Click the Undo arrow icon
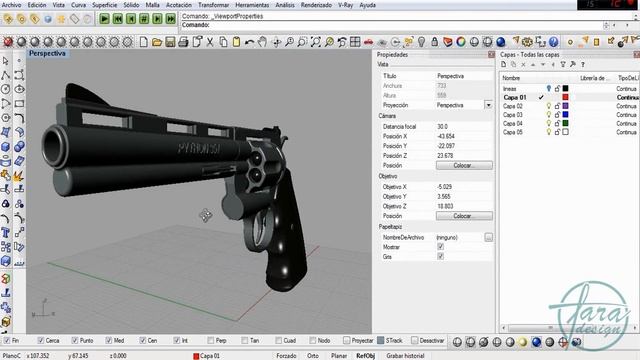This screenshot has width=640, height=360. point(249,42)
